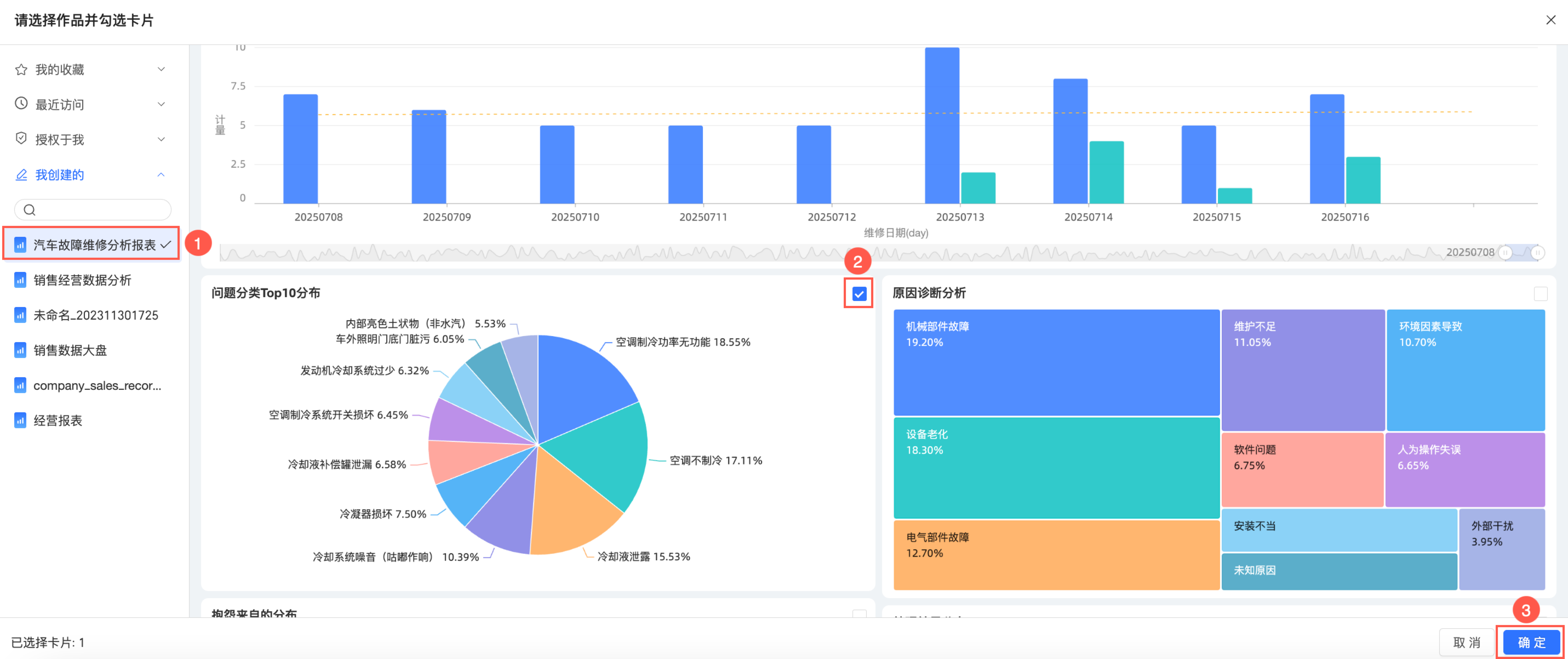
Task: Click the tallest blue bar at 20250713
Action: 942,126
